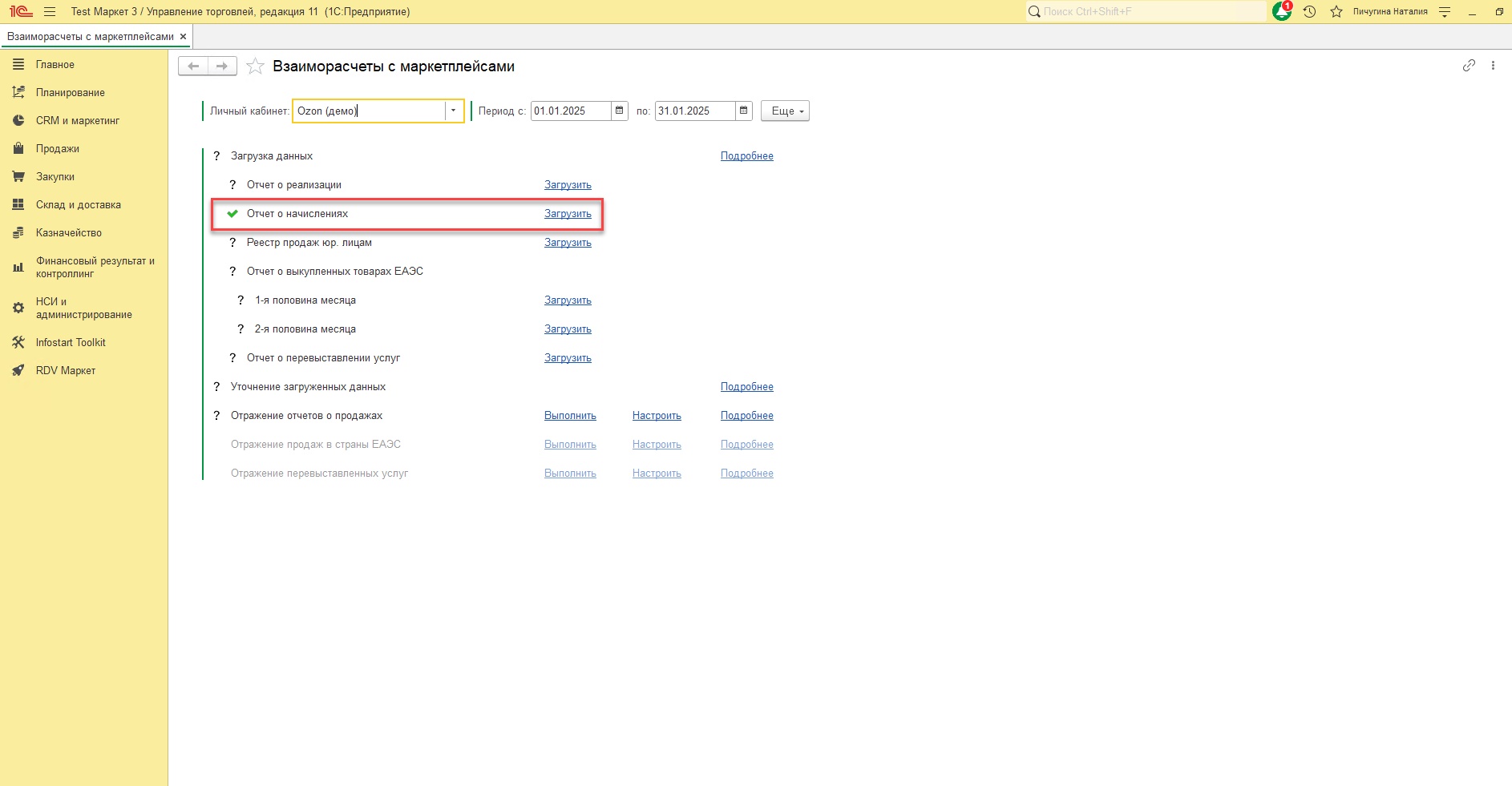Copy link using the chain icon

pyautogui.click(x=1468, y=66)
